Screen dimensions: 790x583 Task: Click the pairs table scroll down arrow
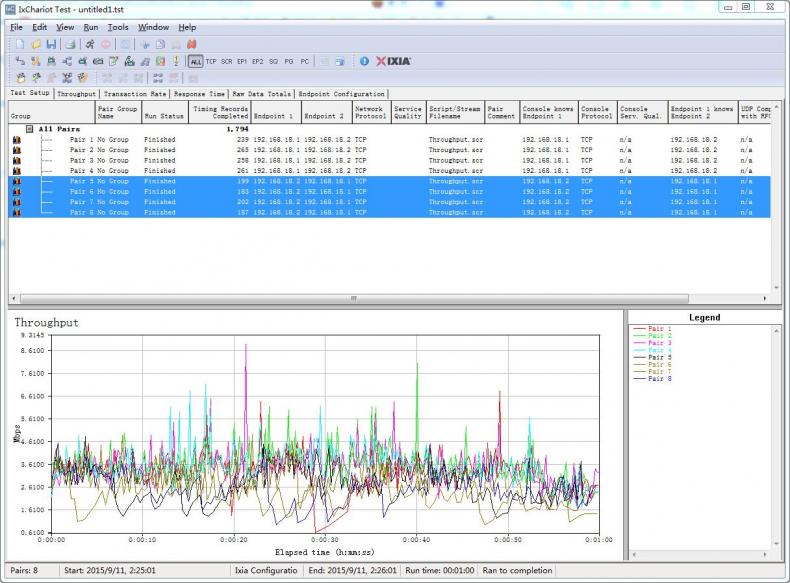tap(776, 288)
